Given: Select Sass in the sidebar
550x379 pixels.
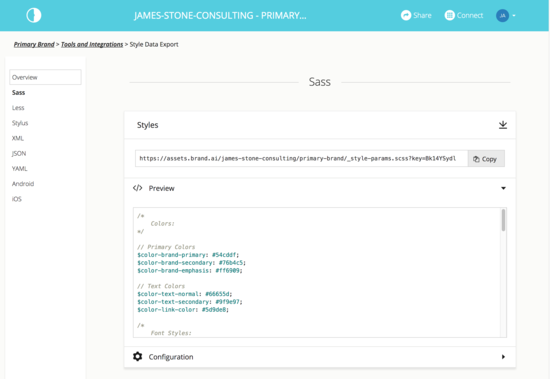Looking at the screenshot, I should click(x=18, y=93).
